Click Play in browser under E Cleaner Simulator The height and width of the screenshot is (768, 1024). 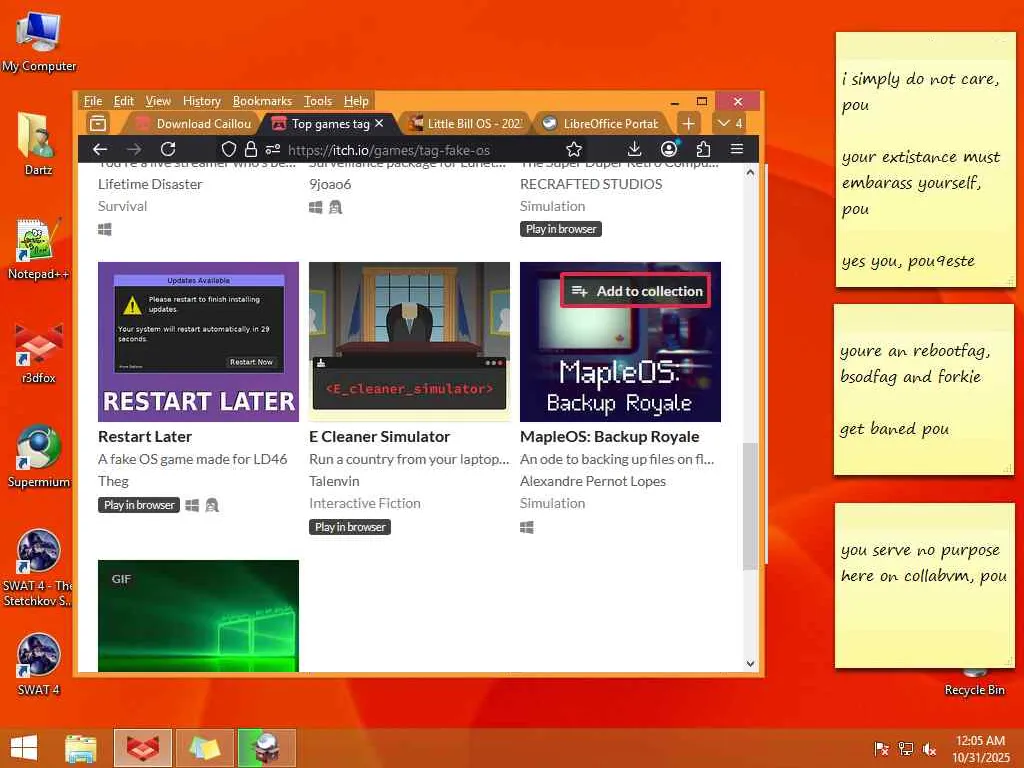pyautogui.click(x=350, y=527)
